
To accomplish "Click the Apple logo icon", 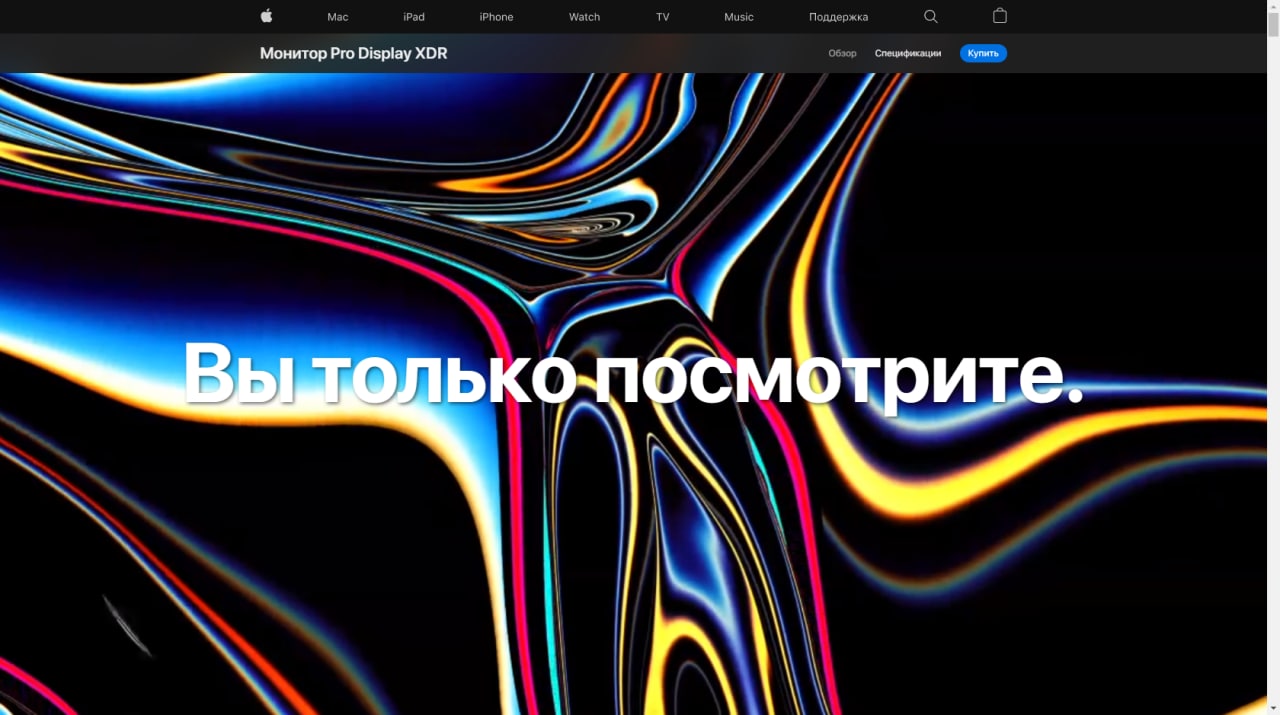I will point(266,16).
